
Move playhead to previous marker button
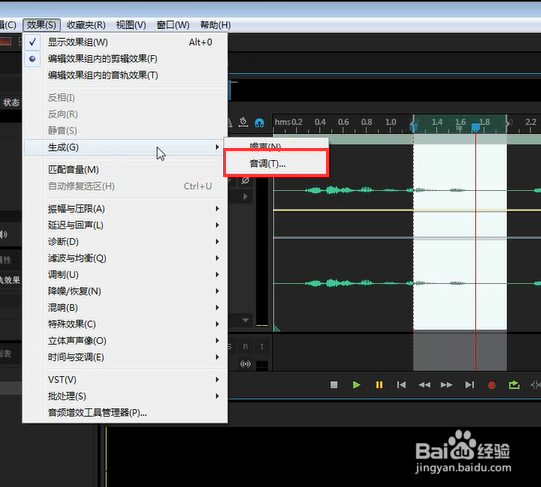[x=401, y=384]
